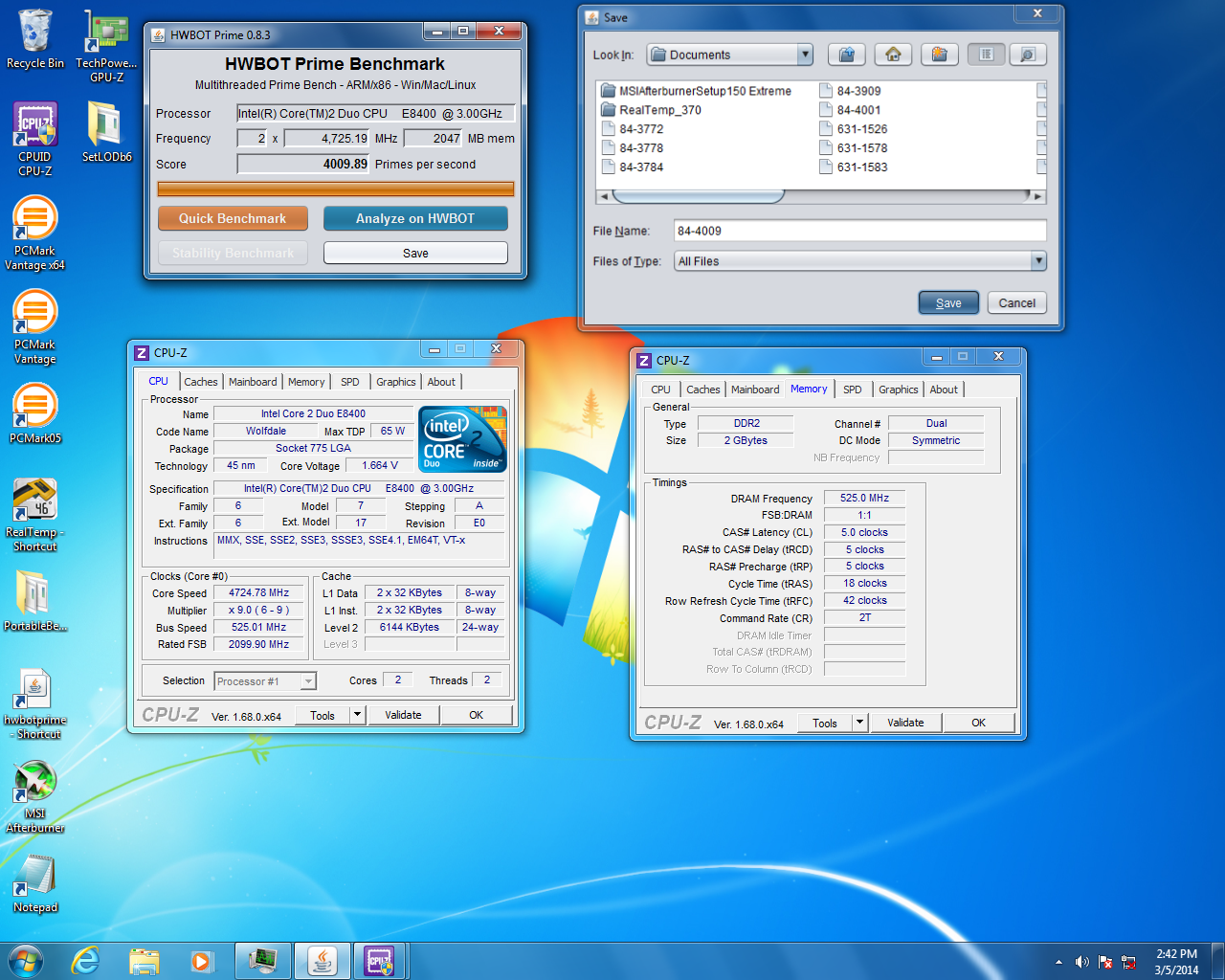Viewport: 1225px width, 980px height.
Task: Expand the Look In Documents dropdown
Action: coord(805,55)
